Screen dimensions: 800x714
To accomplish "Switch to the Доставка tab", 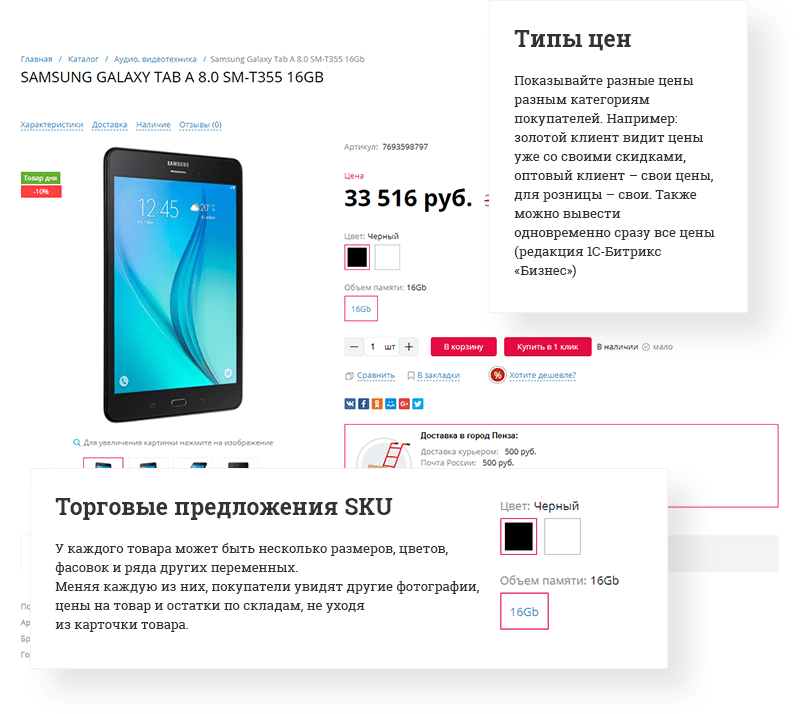I will (x=111, y=126).
